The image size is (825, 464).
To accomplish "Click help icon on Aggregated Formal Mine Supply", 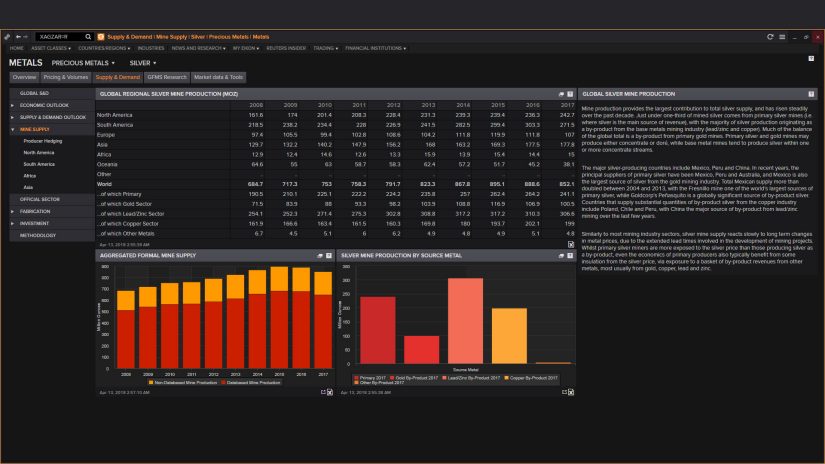I will (x=329, y=256).
